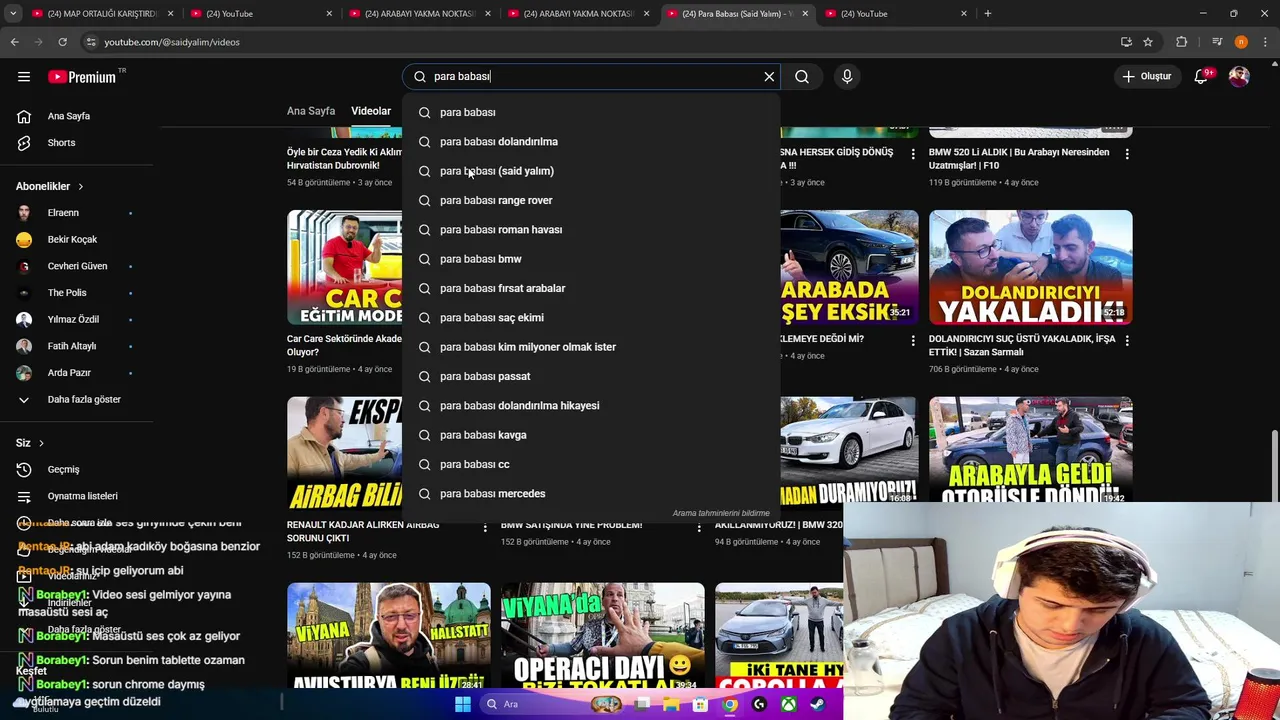The width and height of the screenshot is (1280, 720).
Task: Start voice search with microphone
Action: click(x=847, y=77)
